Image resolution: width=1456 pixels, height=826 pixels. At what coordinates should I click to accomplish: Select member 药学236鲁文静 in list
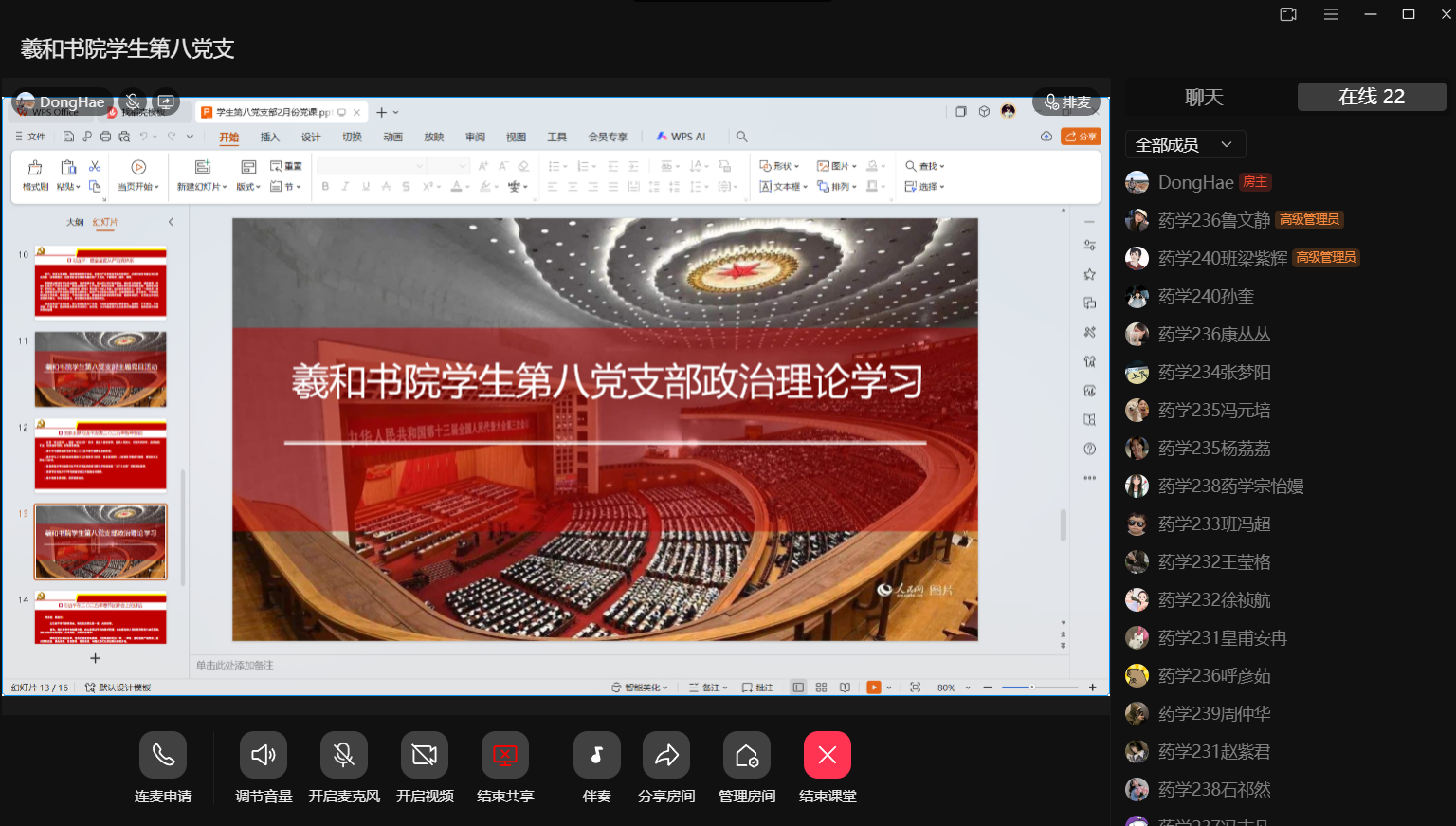1213,220
